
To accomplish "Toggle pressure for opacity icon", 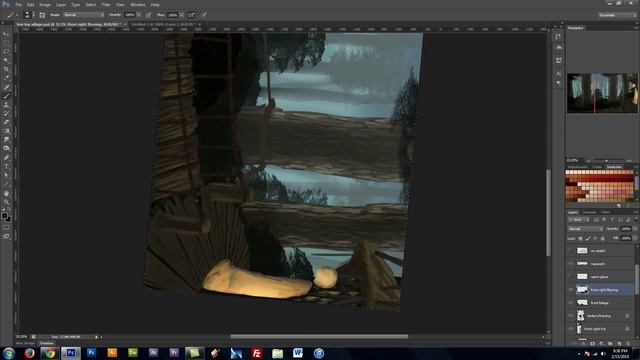I will point(148,15).
